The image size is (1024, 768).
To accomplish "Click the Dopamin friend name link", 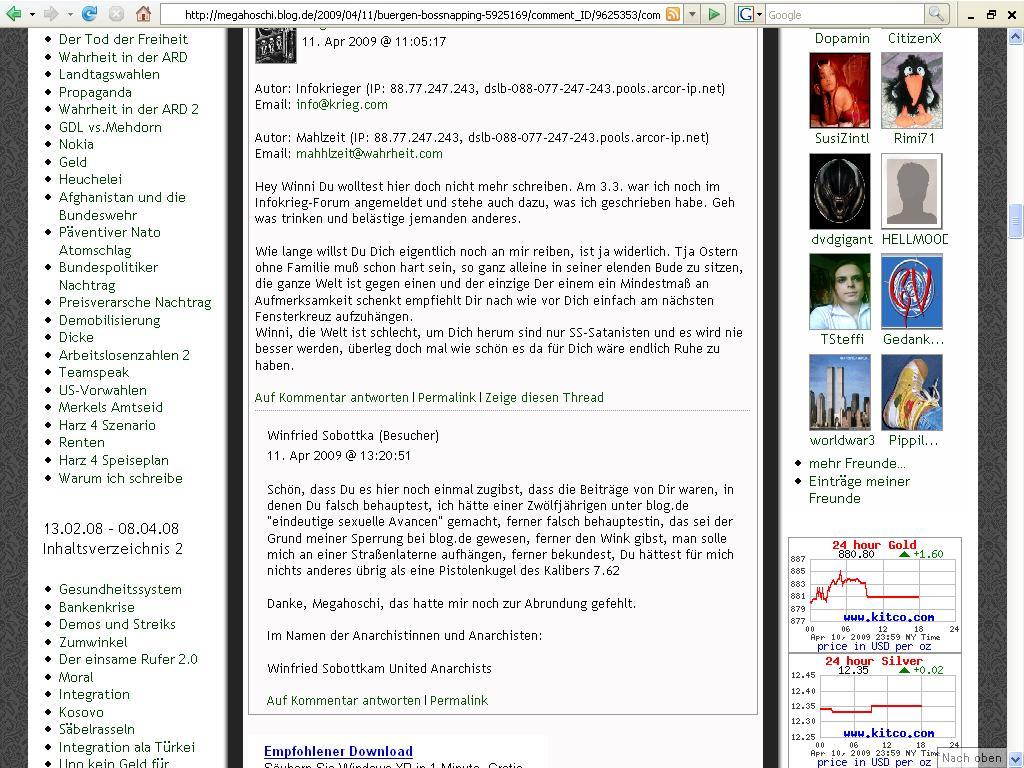I will tap(842, 39).
